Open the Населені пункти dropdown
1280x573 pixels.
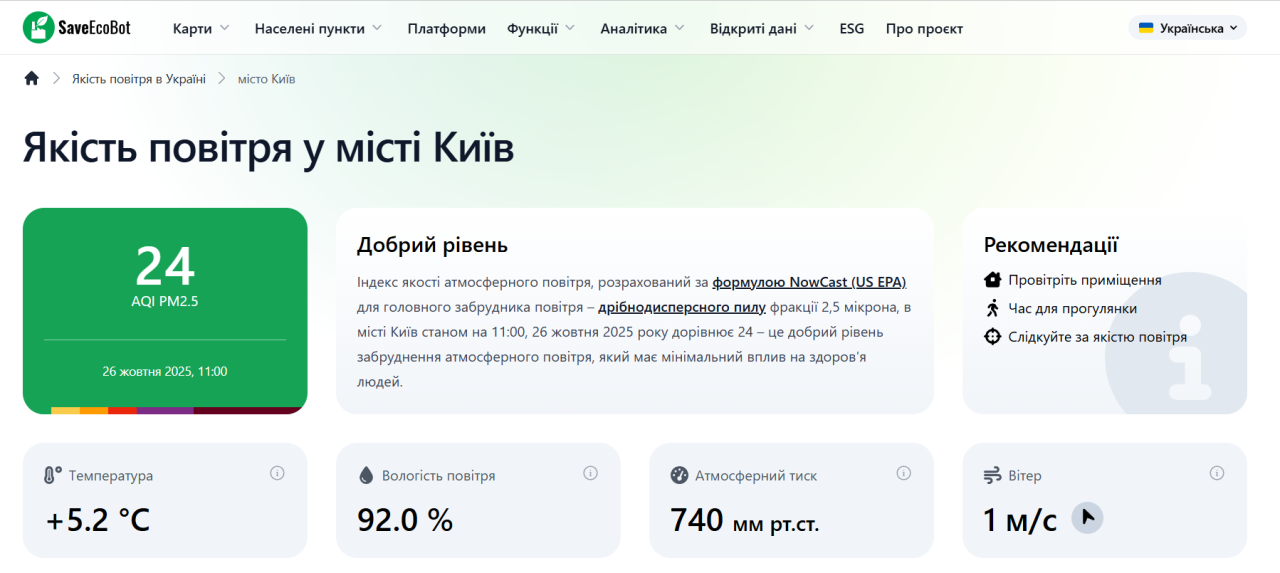pos(318,29)
